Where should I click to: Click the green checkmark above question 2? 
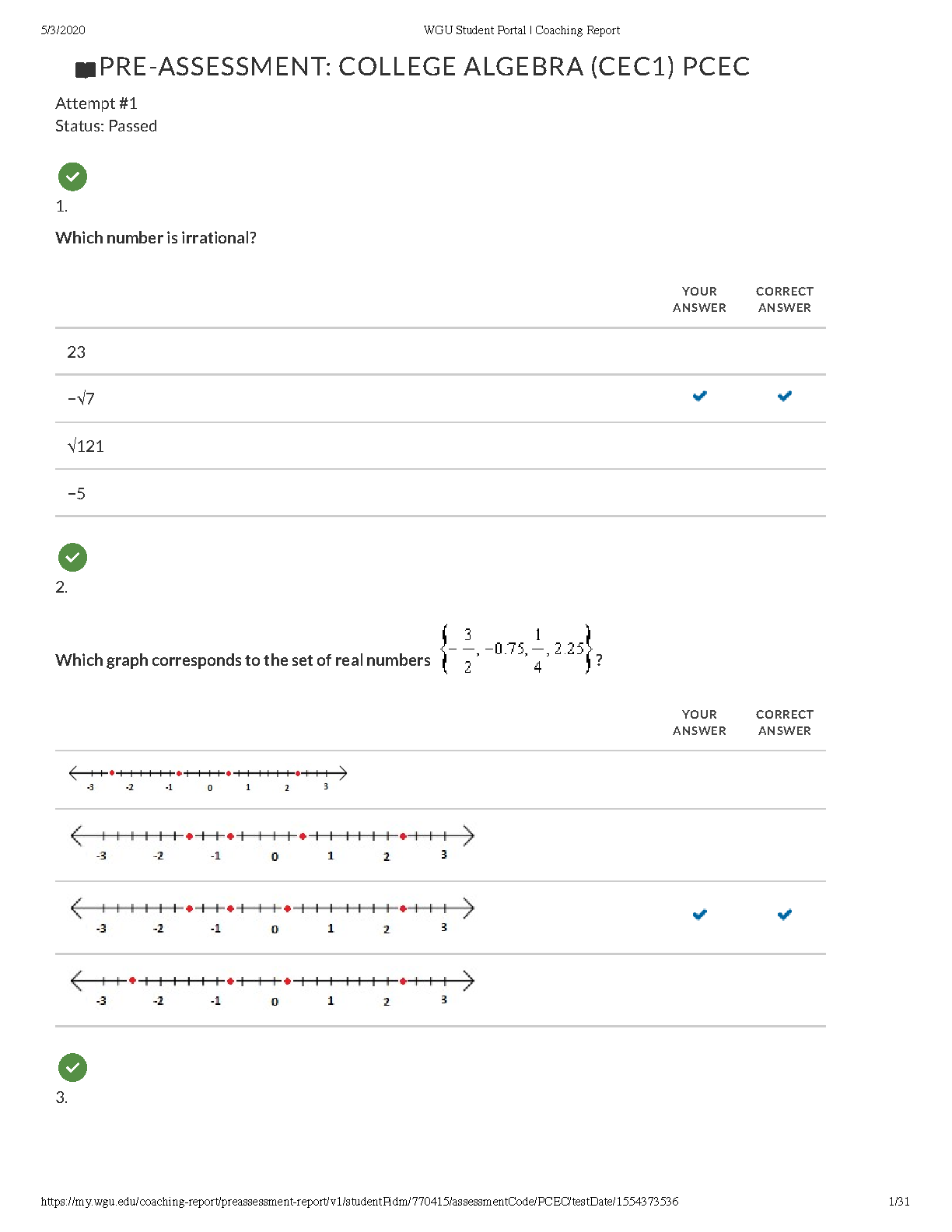click(72, 557)
